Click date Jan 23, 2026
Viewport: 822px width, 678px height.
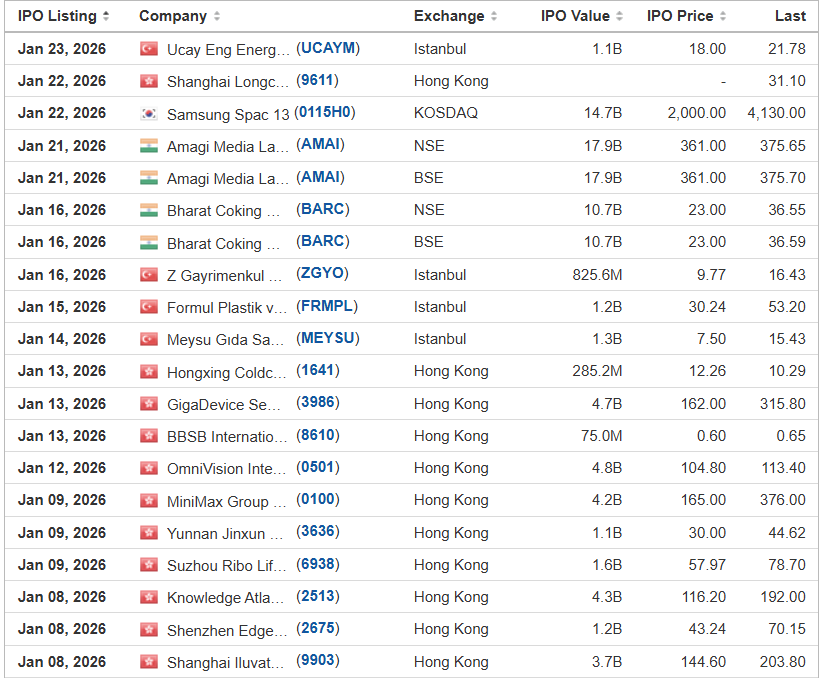pos(62,49)
